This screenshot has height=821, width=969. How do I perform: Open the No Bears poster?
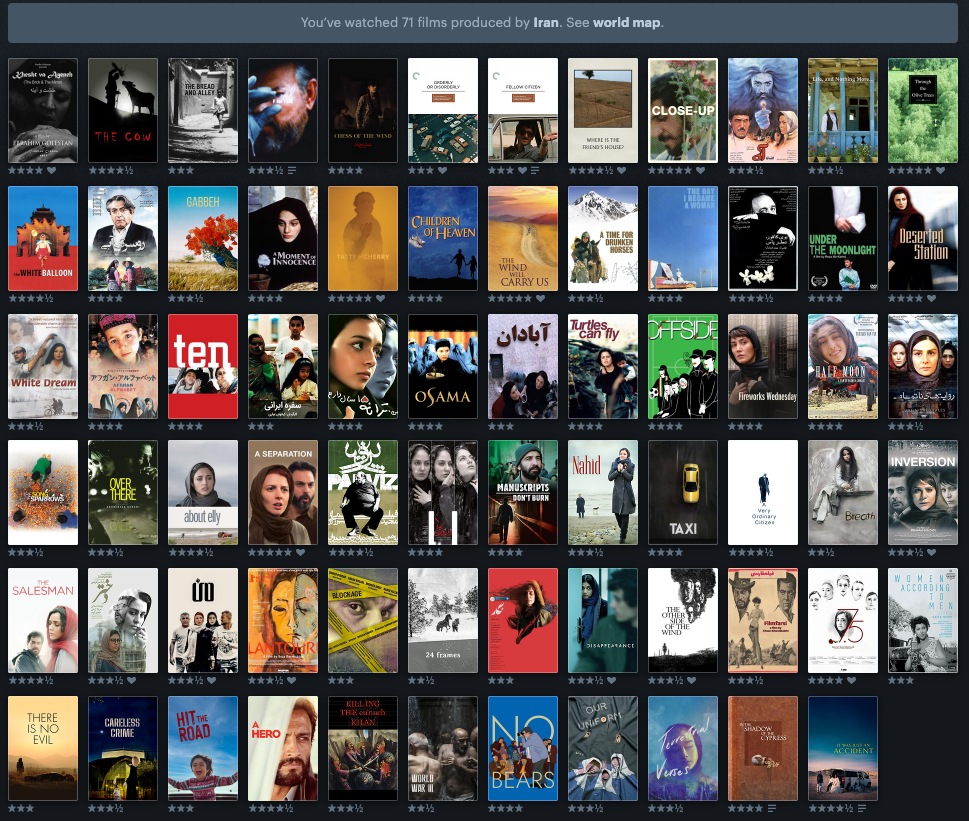523,749
